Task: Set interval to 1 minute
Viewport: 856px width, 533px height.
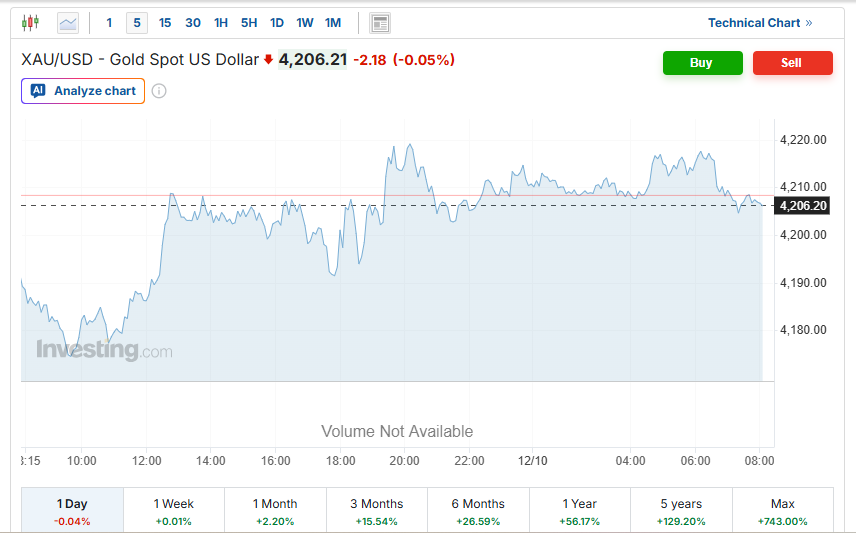Action: 109,23
